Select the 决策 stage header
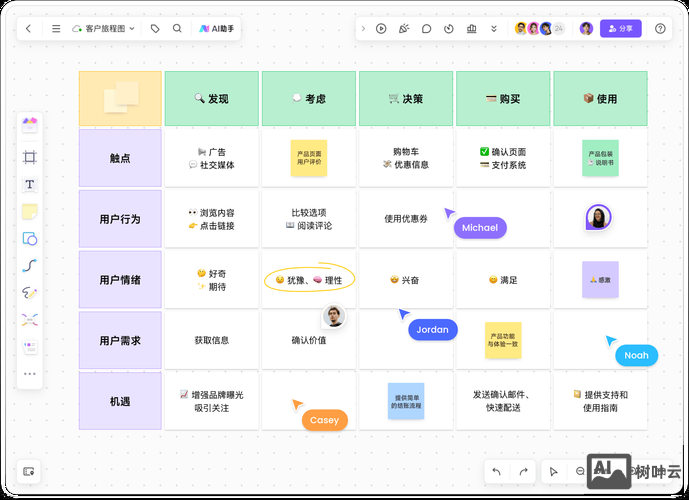689x500 pixels. 406,99
